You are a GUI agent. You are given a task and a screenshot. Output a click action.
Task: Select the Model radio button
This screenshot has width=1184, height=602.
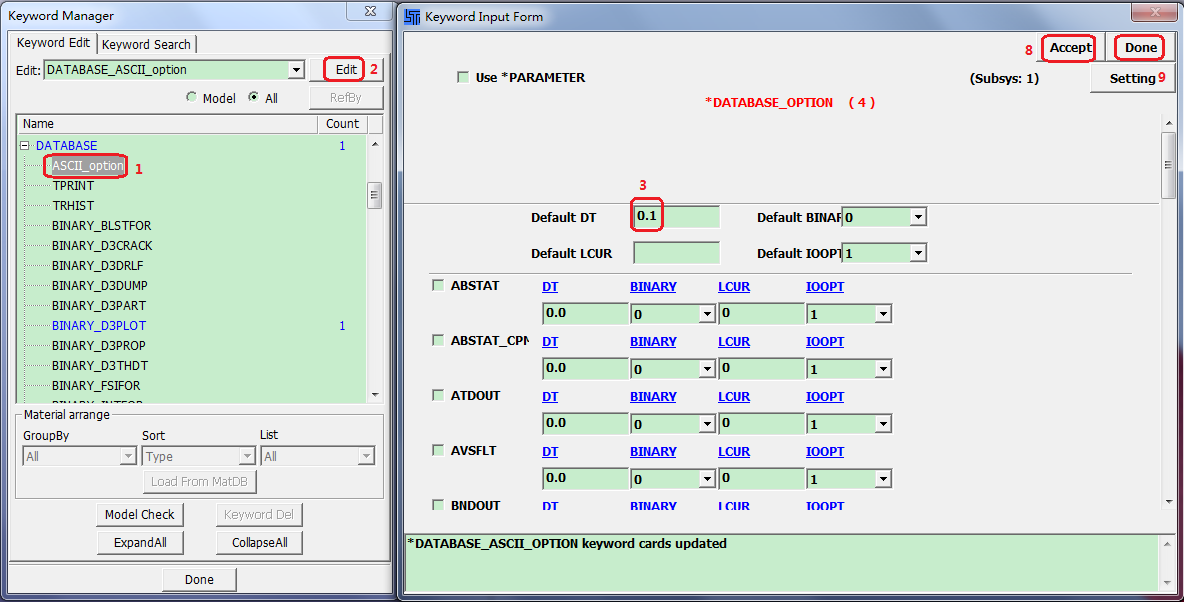click(192, 98)
